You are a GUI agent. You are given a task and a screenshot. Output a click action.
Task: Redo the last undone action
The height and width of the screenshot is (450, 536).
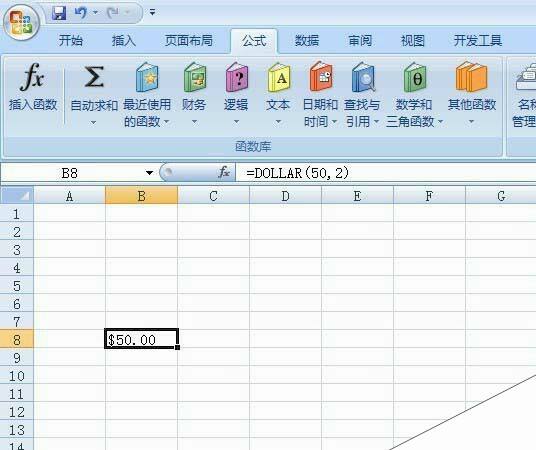113,13
